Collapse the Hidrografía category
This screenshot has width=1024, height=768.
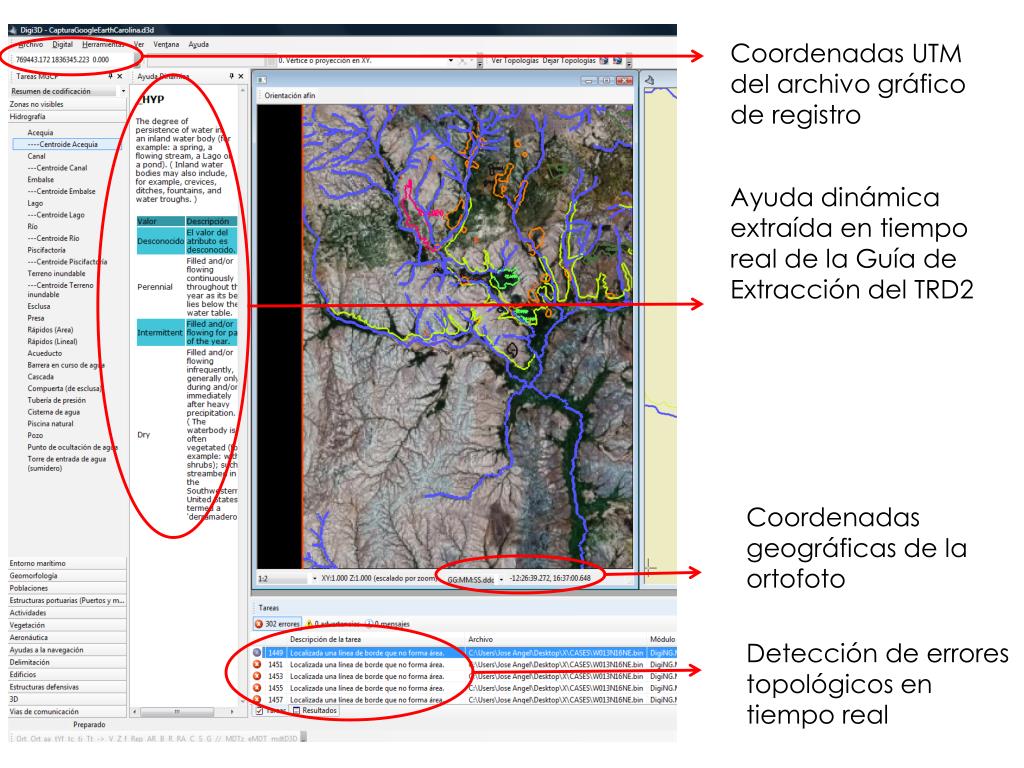[x=67, y=117]
